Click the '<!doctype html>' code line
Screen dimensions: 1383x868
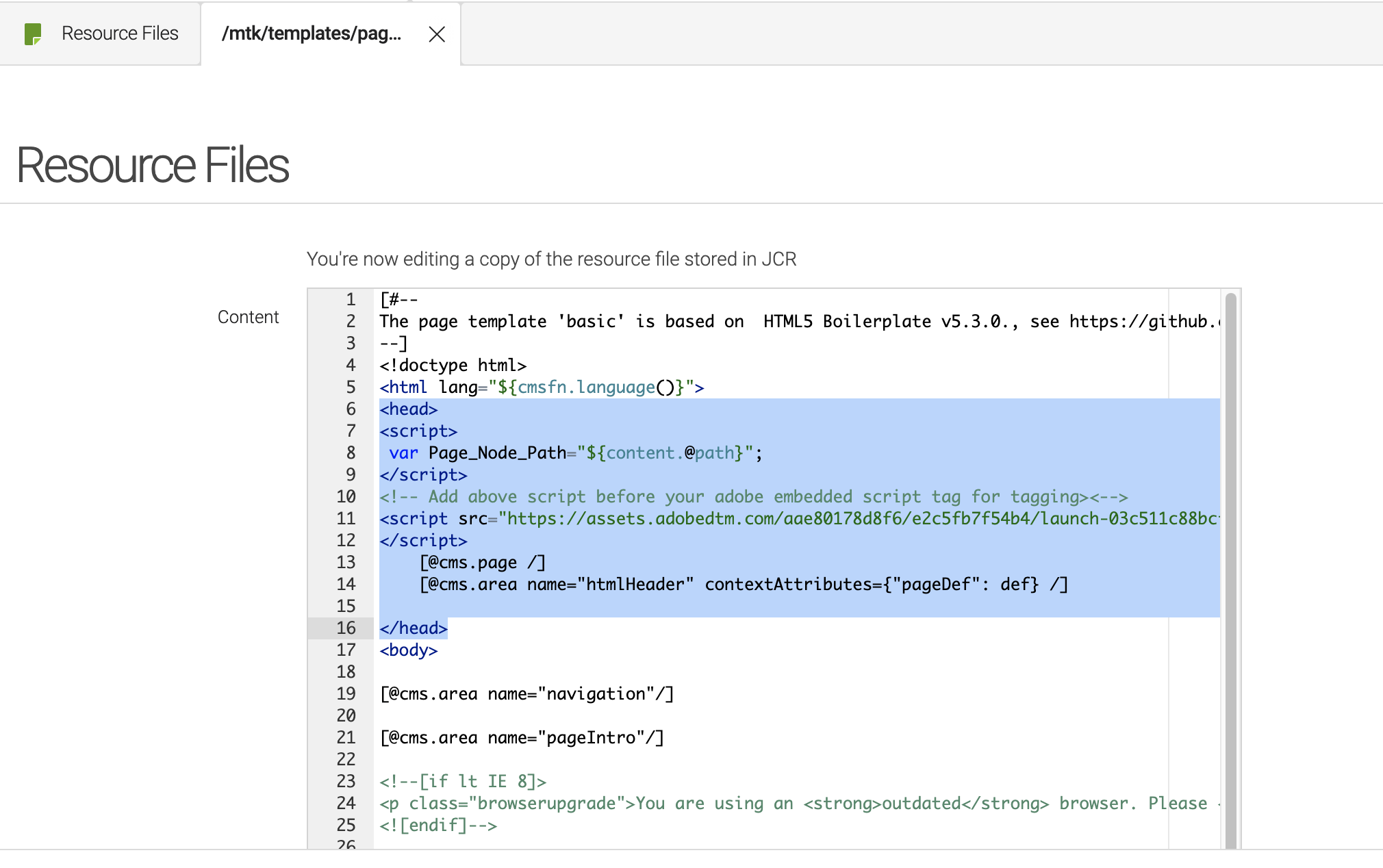click(x=453, y=365)
